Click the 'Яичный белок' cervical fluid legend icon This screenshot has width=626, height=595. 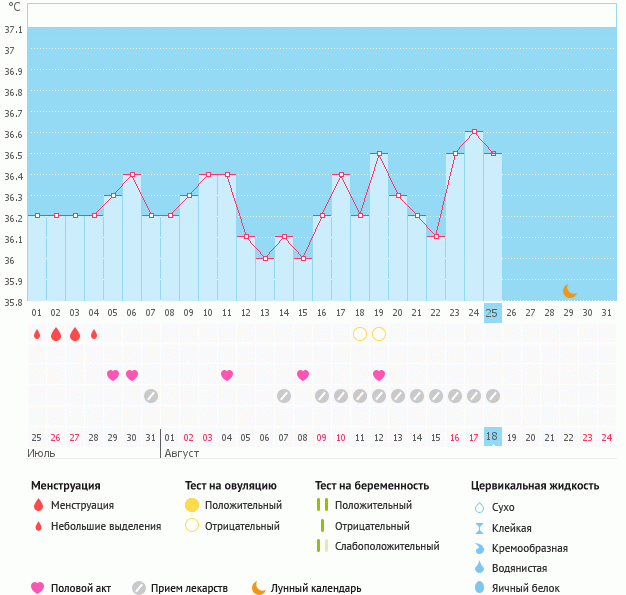(479, 588)
